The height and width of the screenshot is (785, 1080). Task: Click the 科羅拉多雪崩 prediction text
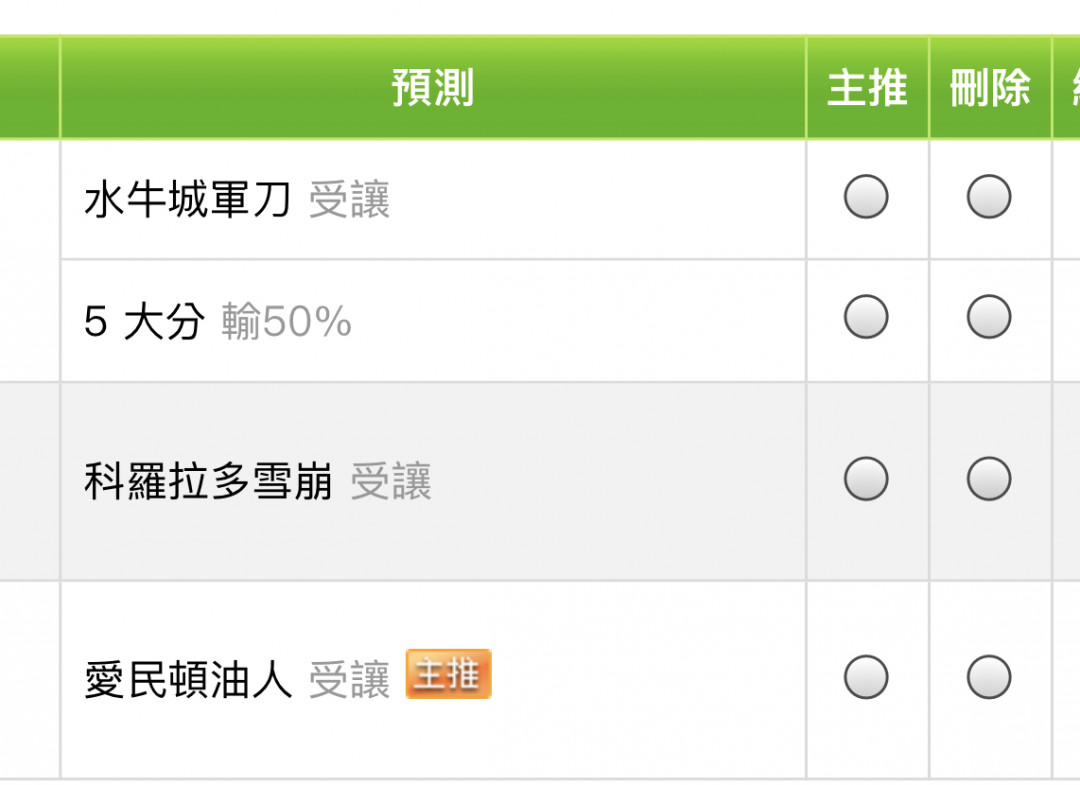tap(208, 481)
